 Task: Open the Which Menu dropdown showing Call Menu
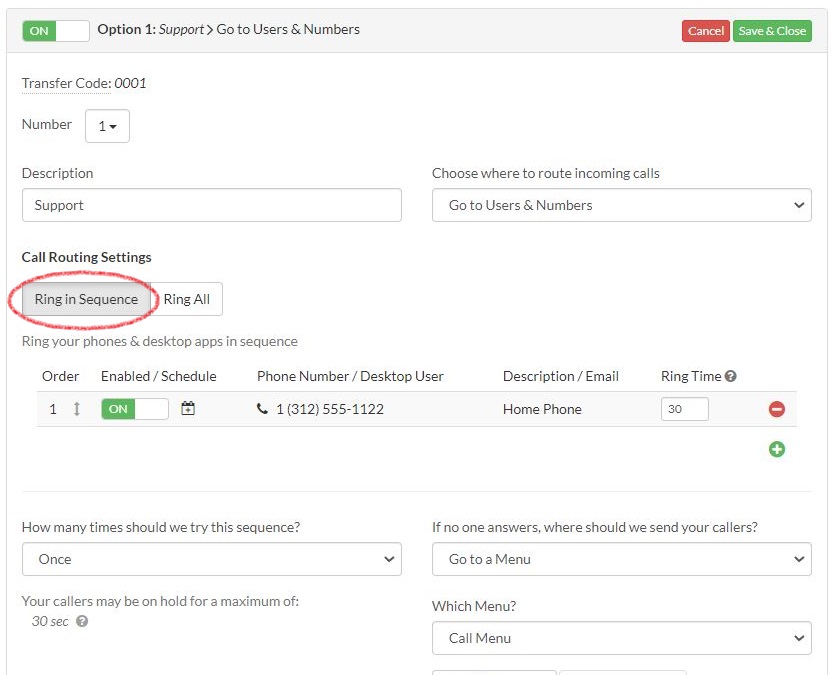(x=621, y=638)
